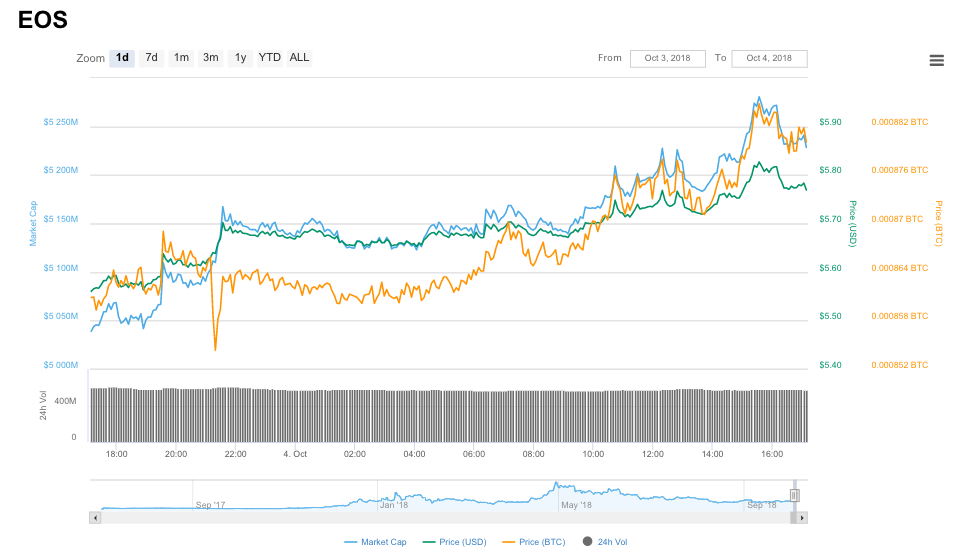The width and height of the screenshot is (968, 559).
Task: Show ALL time range
Action: click(x=299, y=58)
